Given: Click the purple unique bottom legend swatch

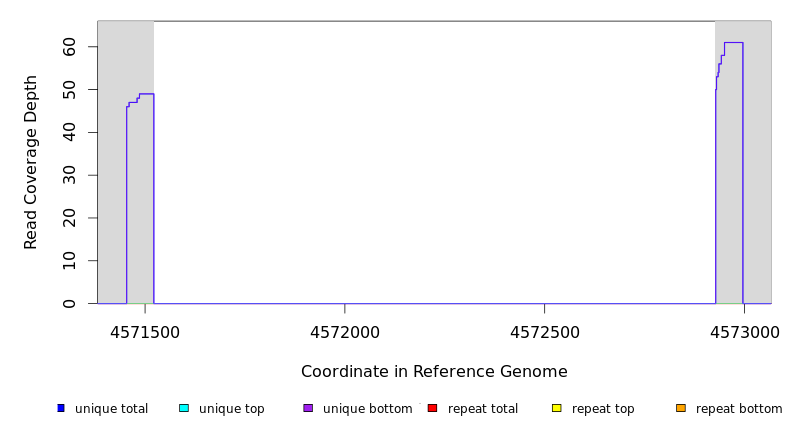Looking at the screenshot, I should 308,408.
